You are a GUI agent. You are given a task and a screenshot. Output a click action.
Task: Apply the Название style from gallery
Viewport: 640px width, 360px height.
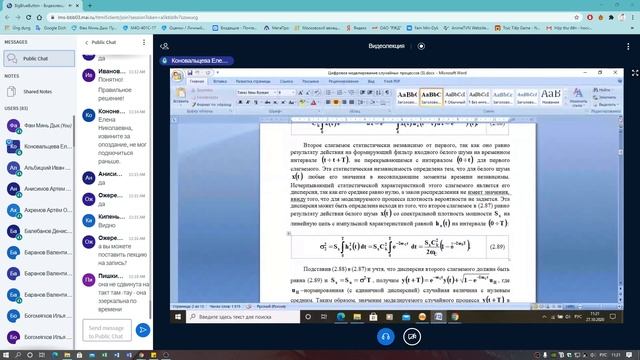[x=550, y=97]
